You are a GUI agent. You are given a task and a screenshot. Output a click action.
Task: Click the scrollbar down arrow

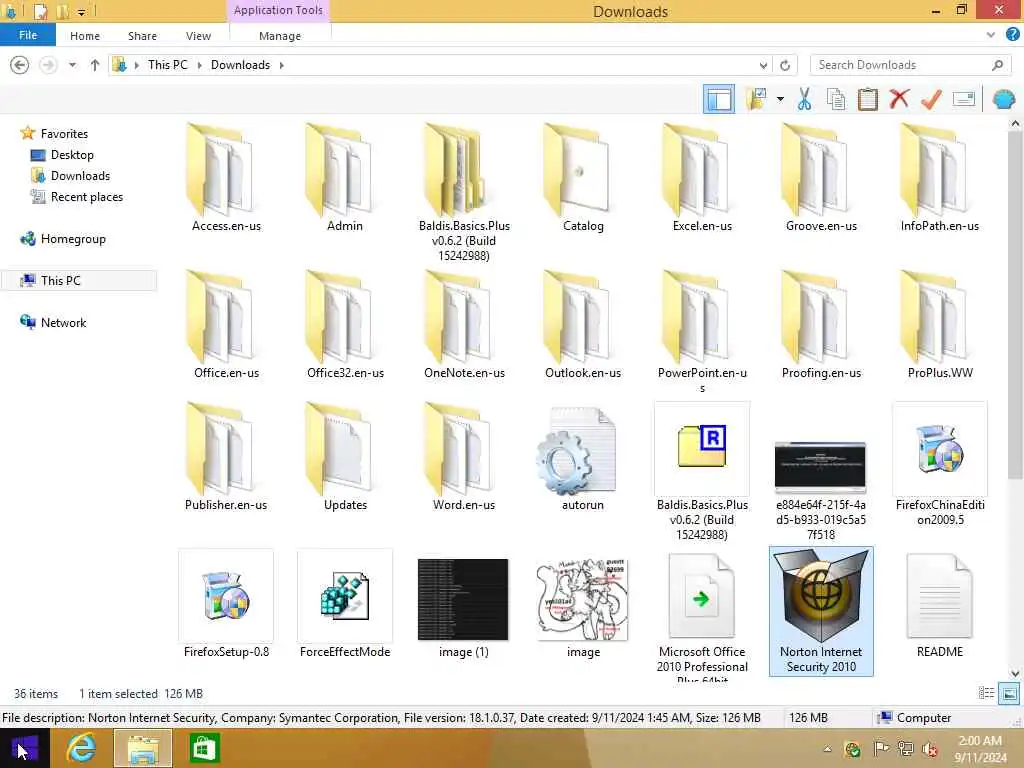coord(1015,673)
